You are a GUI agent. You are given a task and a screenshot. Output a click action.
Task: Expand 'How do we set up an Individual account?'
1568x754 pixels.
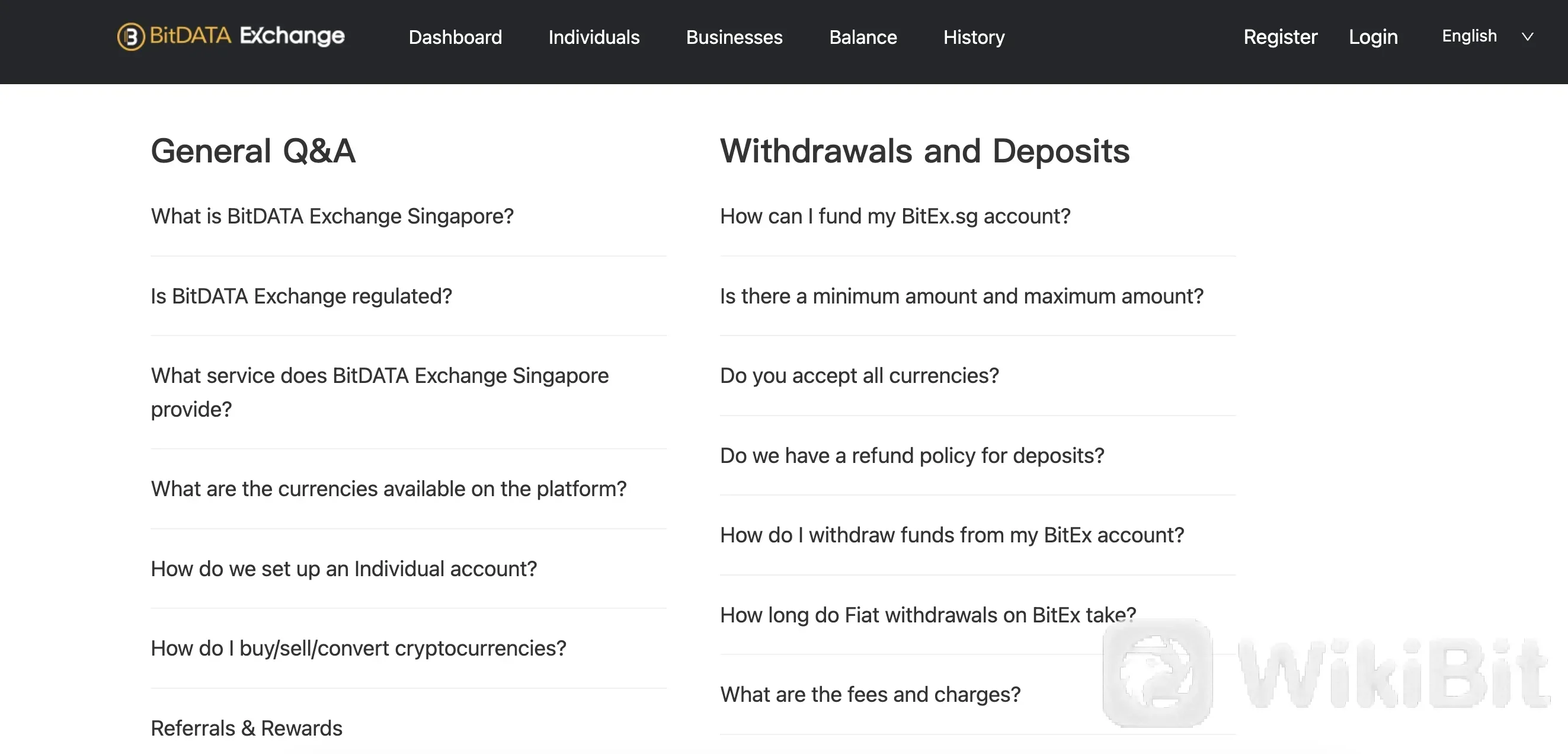pyautogui.click(x=408, y=569)
